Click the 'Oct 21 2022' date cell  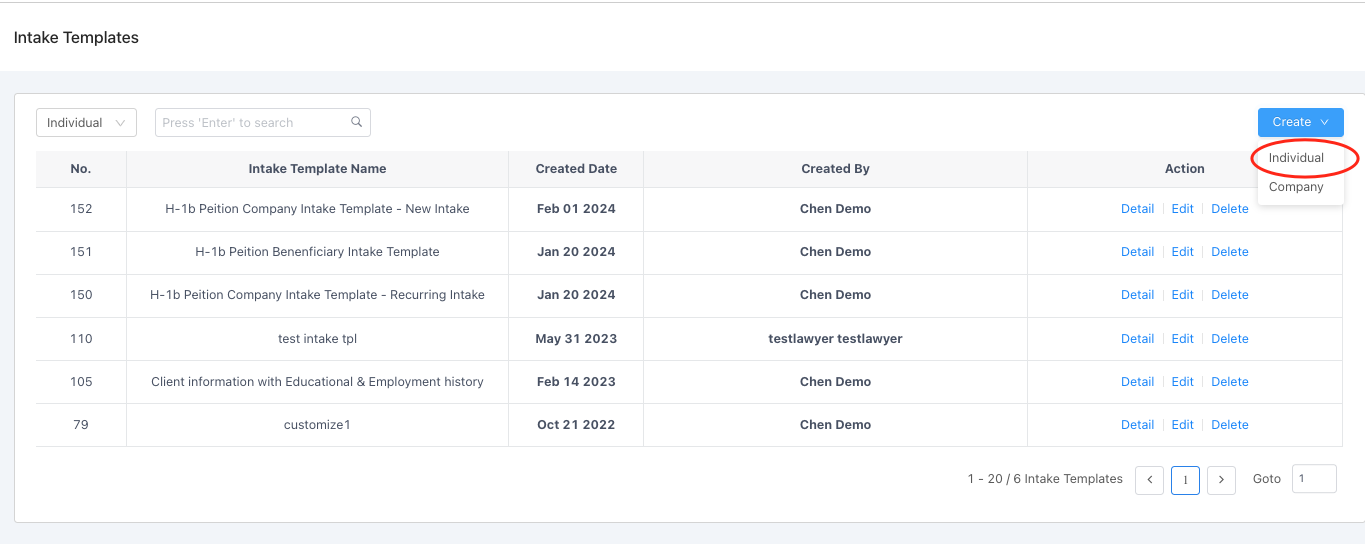tap(576, 425)
